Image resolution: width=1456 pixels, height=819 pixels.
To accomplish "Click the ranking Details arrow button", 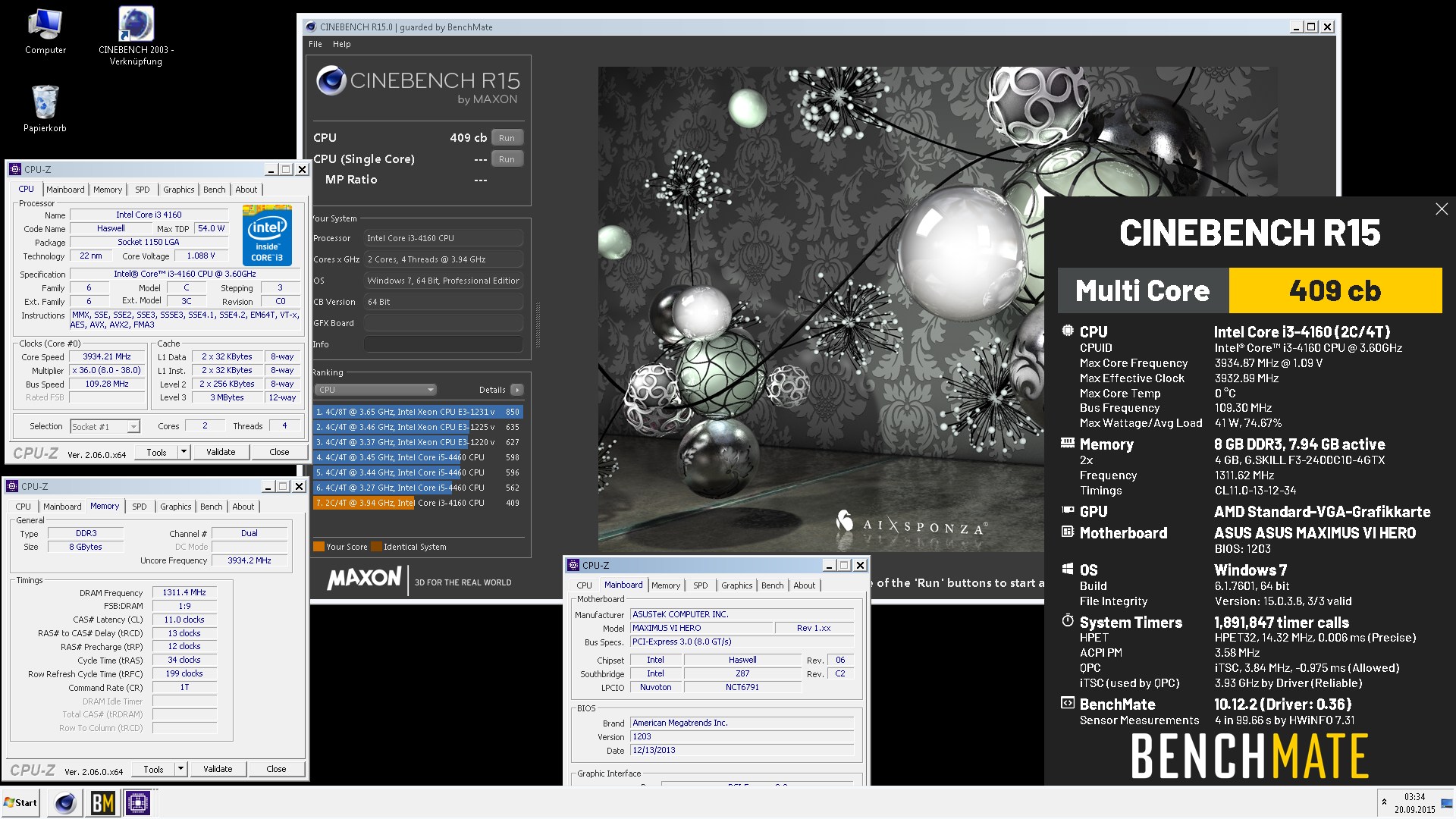I will [x=517, y=390].
